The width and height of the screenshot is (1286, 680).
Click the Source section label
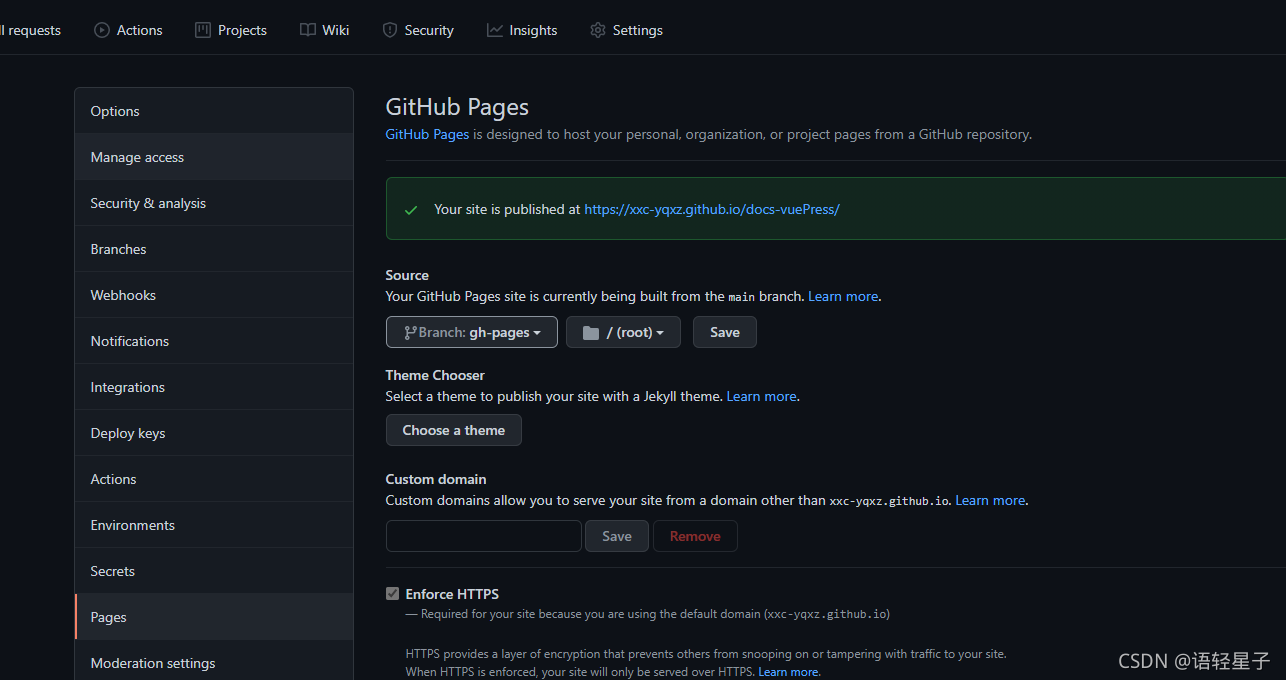(x=407, y=275)
